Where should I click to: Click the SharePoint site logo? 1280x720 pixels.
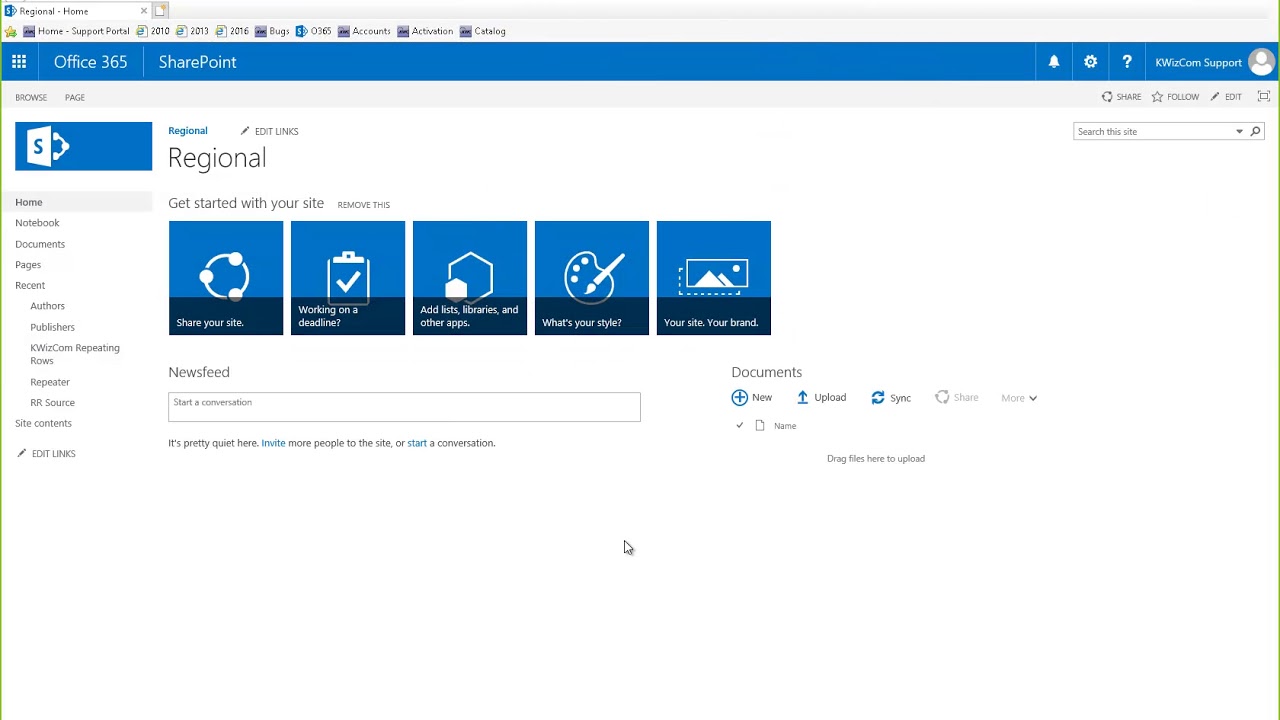point(84,147)
